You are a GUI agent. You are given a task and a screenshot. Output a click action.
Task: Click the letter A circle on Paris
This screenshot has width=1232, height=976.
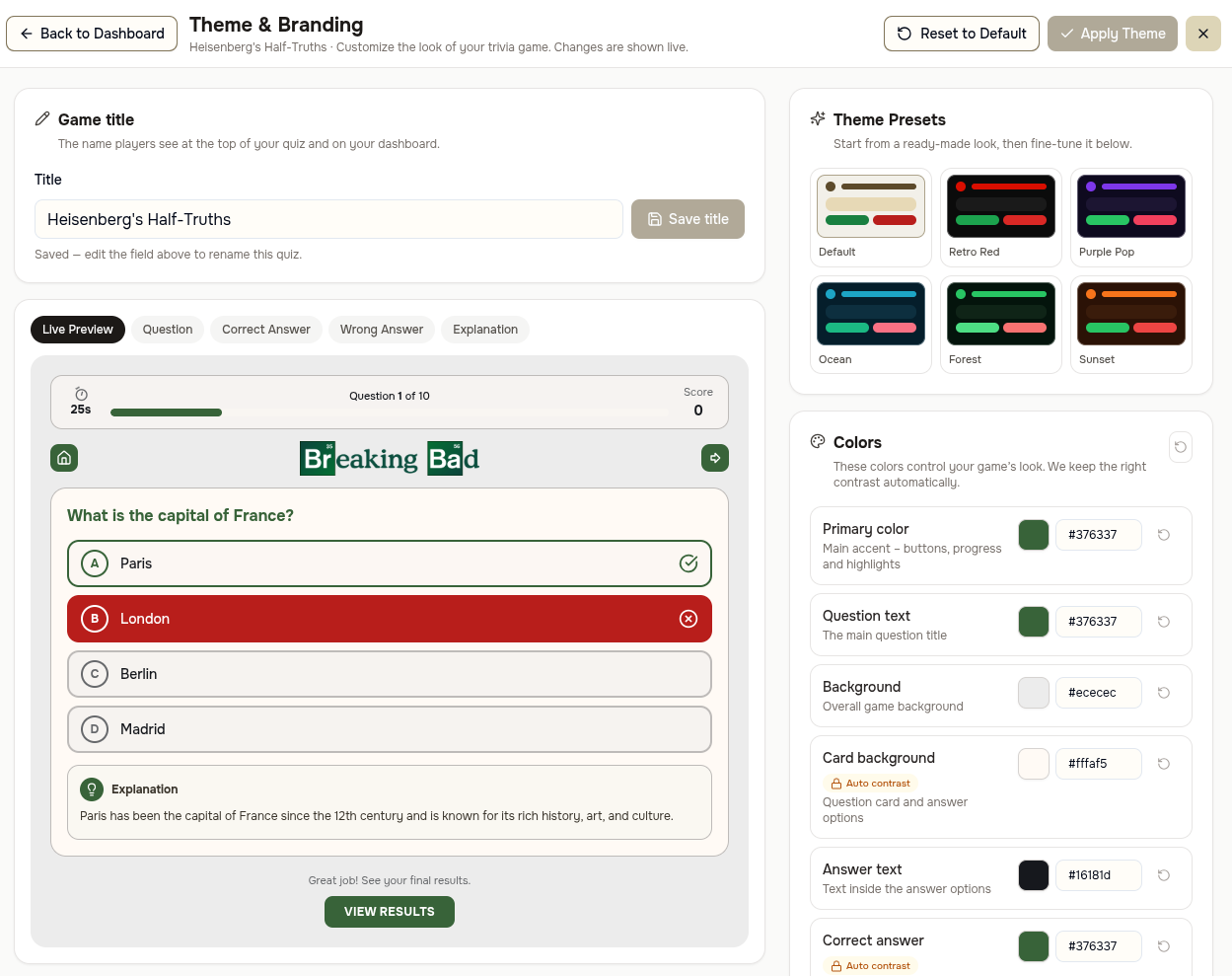(95, 563)
